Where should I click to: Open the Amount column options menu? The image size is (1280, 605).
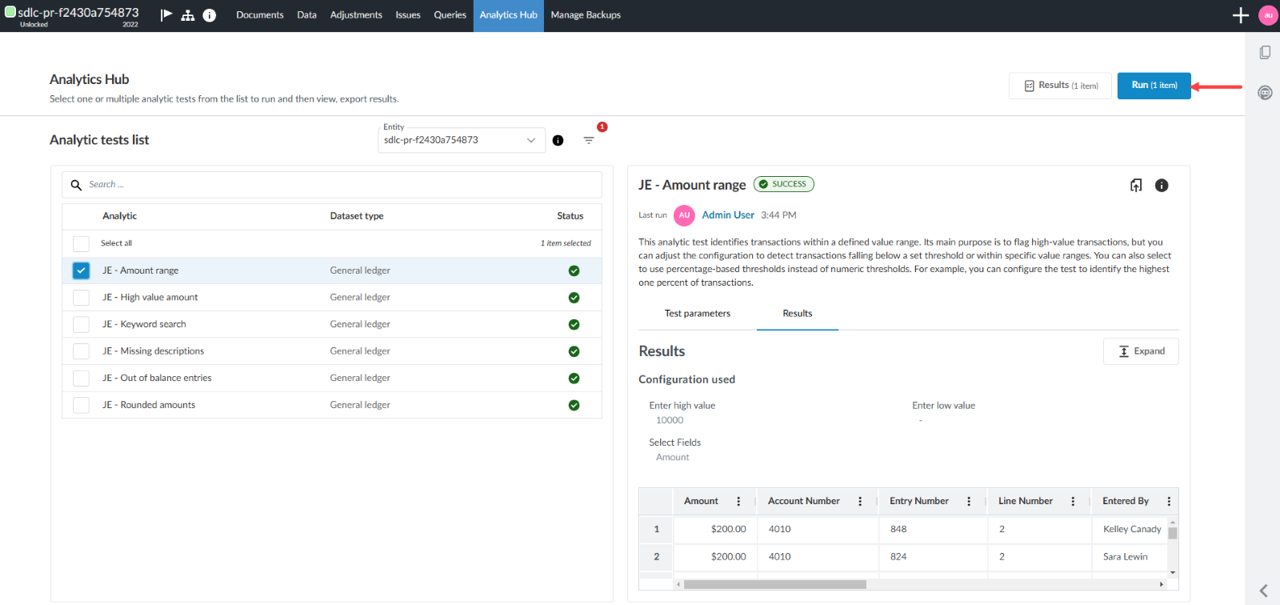pyautogui.click(x=739, y=501)
